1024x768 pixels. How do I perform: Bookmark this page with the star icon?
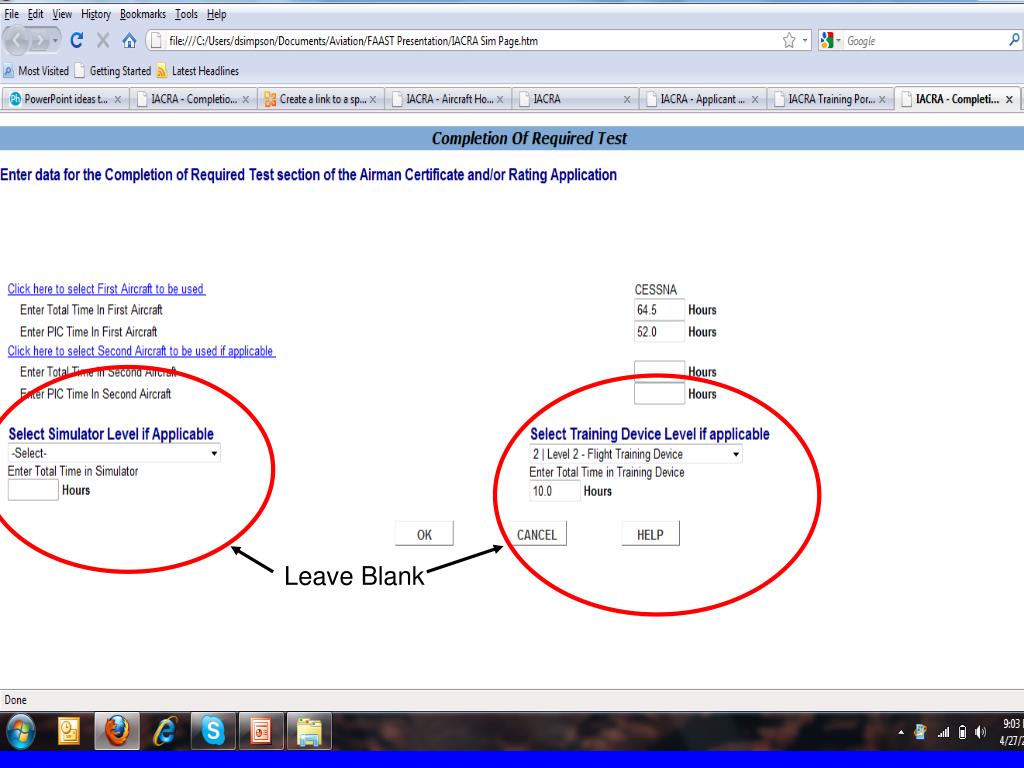click(x=789, y=40)
